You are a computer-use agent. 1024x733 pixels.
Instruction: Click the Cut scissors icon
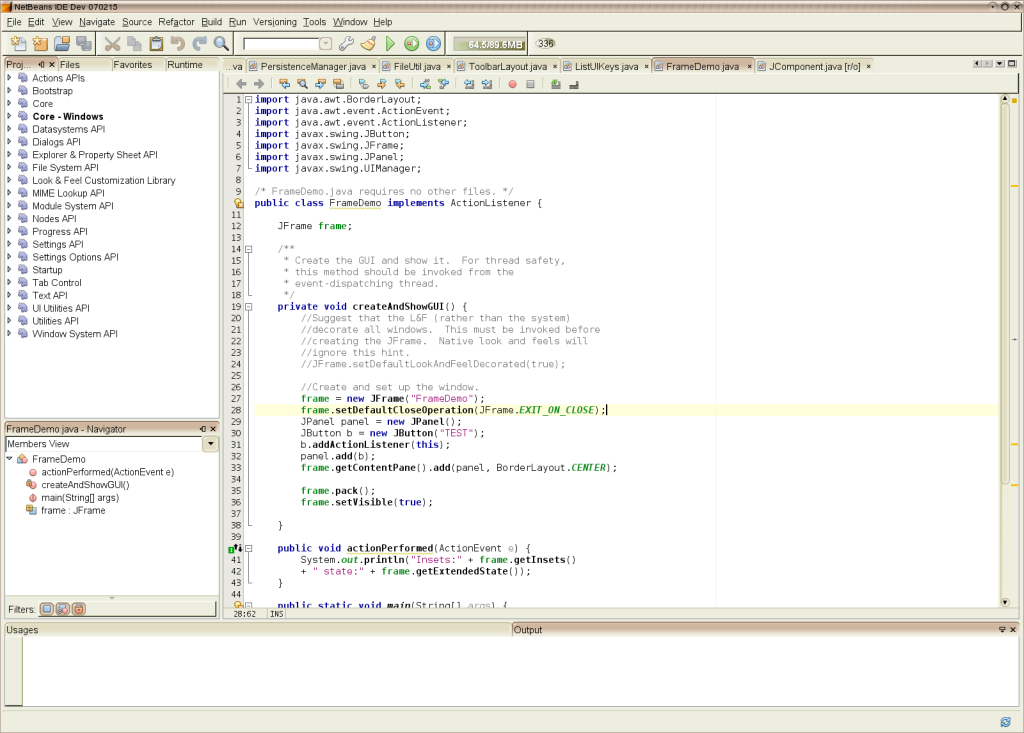(112, 44)
